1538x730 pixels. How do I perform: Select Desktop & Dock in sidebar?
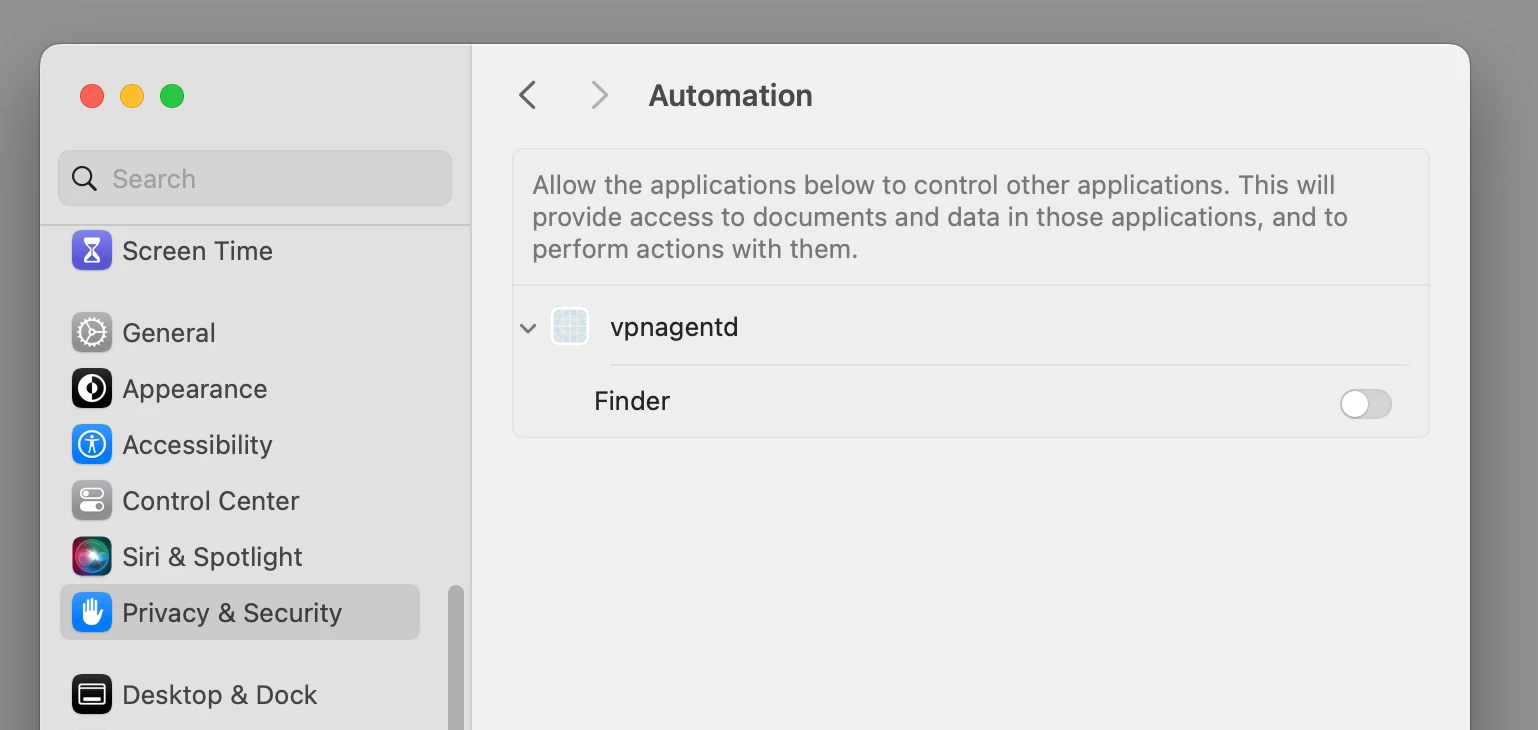(219, 694)
